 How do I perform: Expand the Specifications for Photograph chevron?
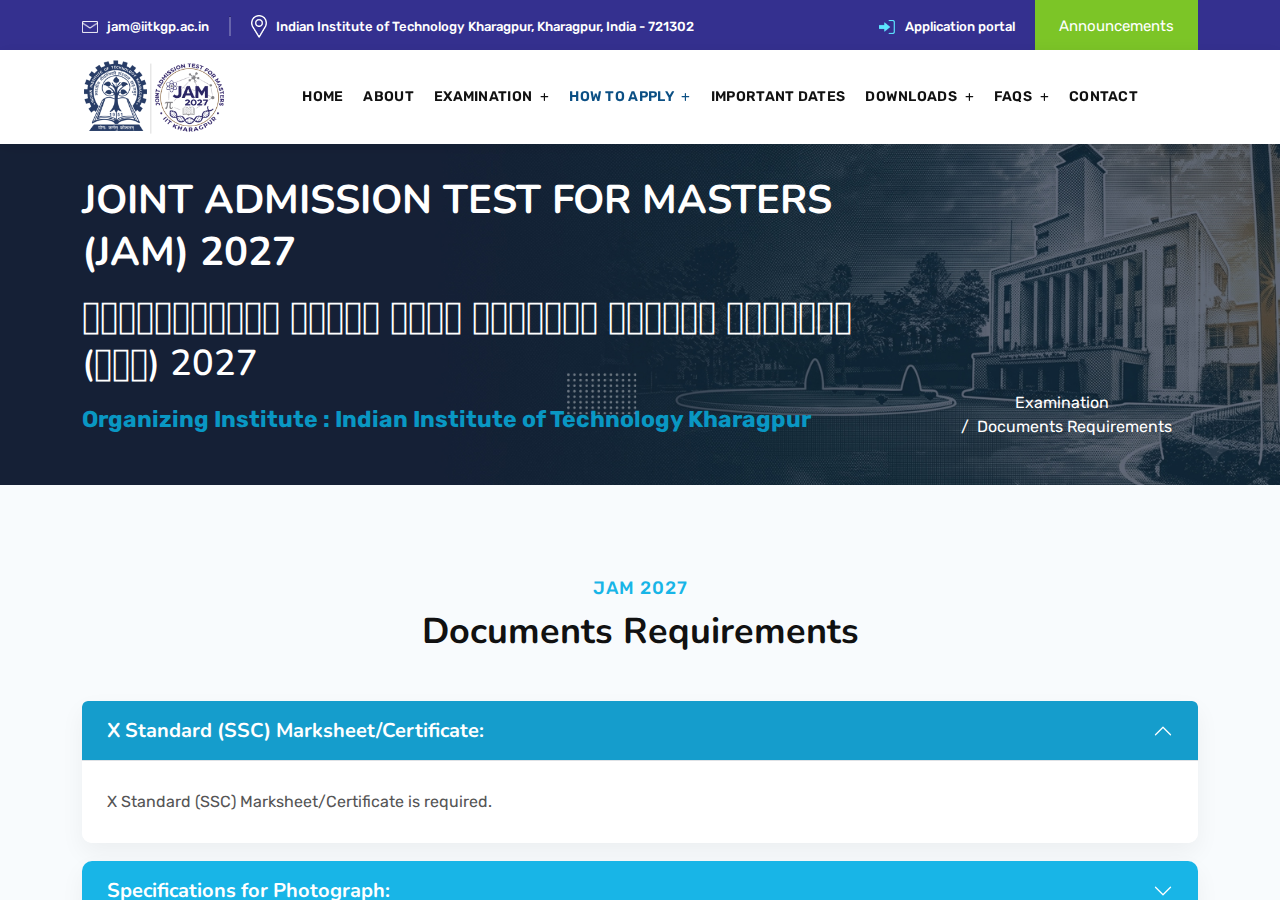coord(1163,890)
